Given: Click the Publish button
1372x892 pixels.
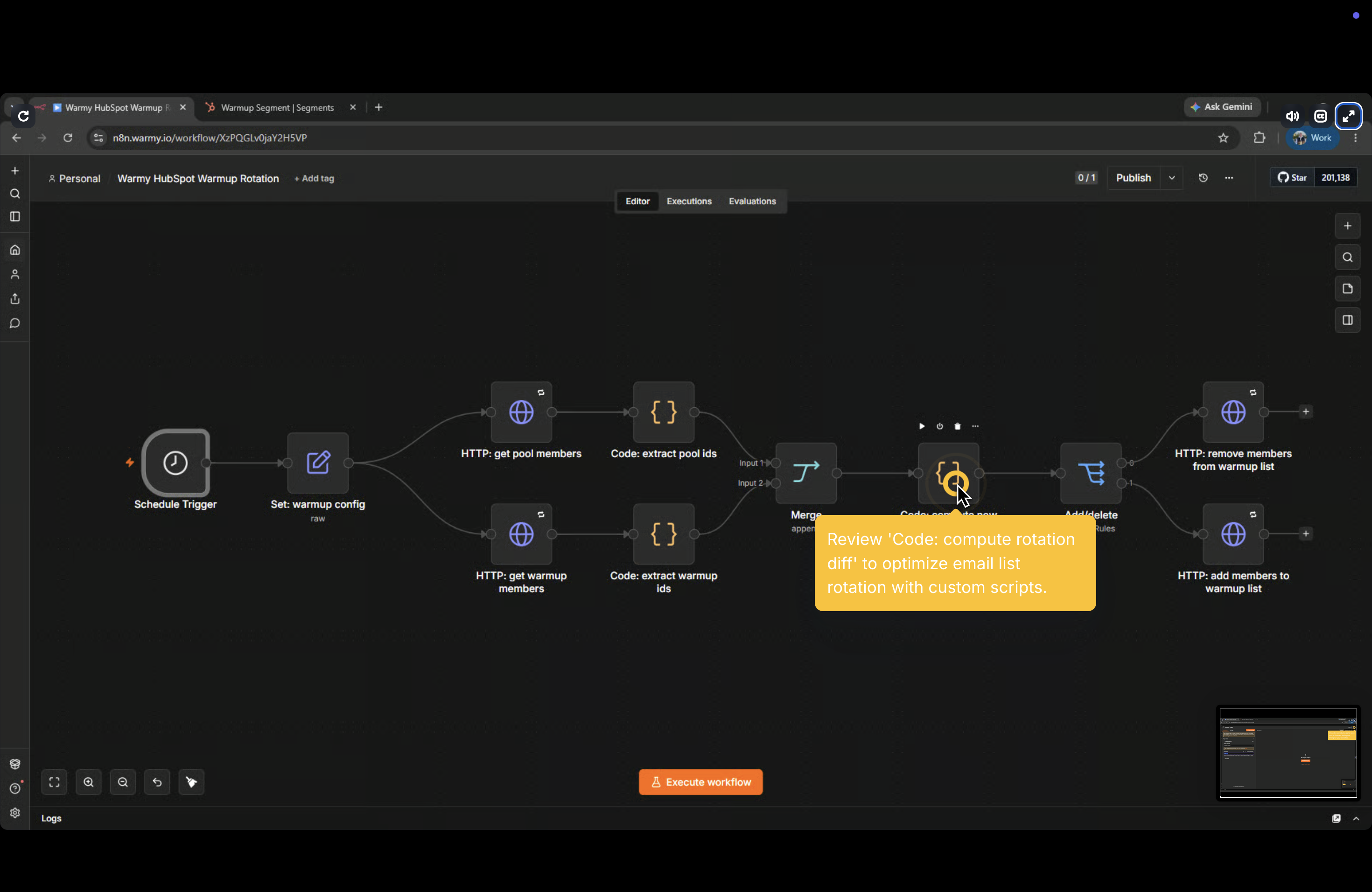Looking at the screenshot, I should [1134, 178].
